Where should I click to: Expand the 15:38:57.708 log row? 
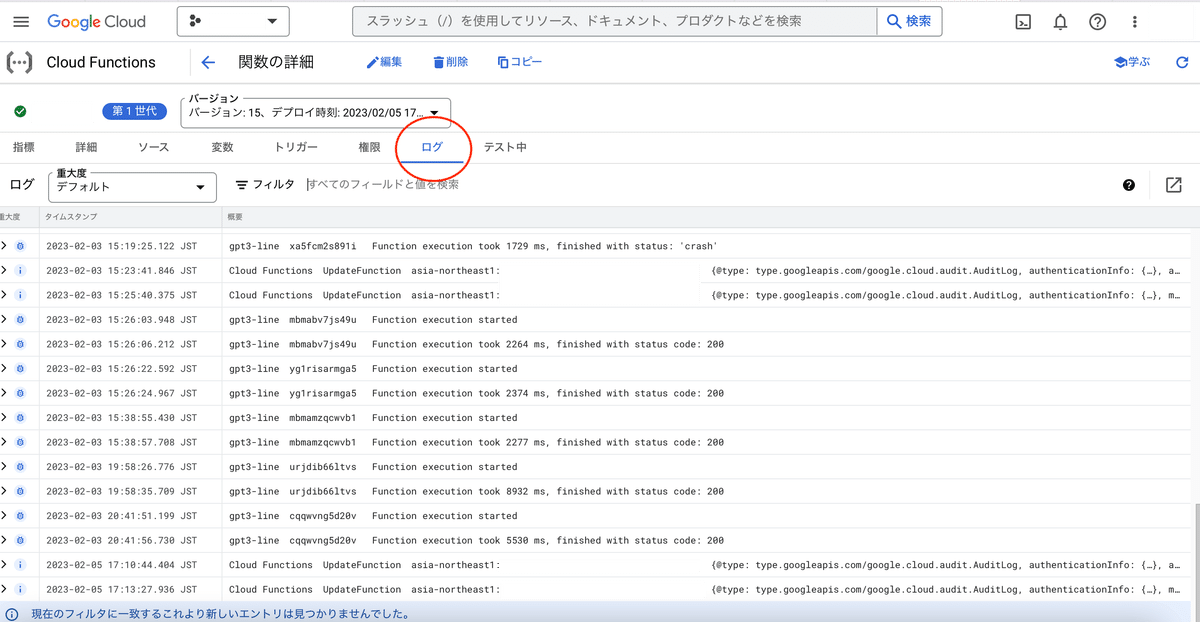tap(4, 442)
